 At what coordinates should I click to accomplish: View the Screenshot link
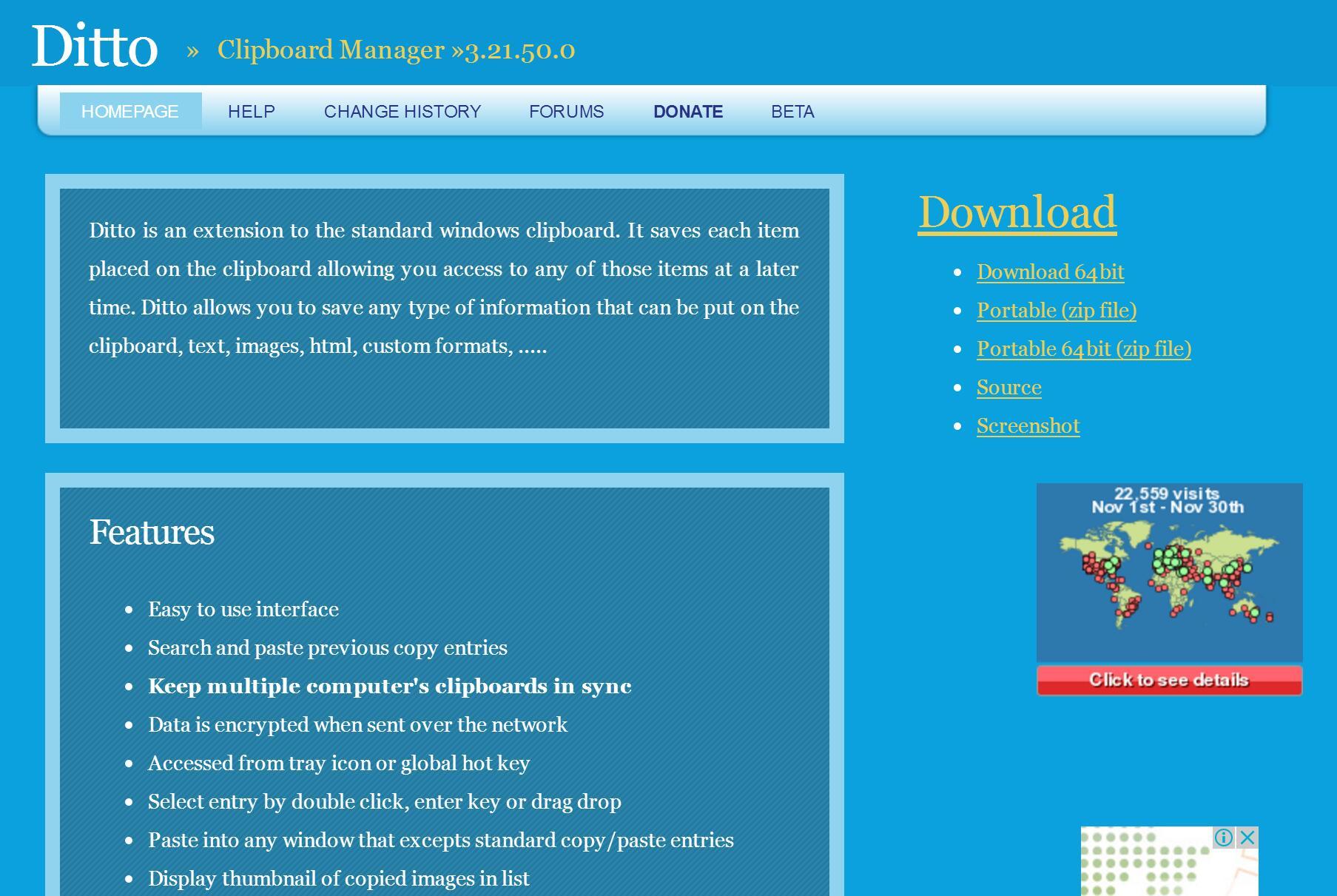1028,426
